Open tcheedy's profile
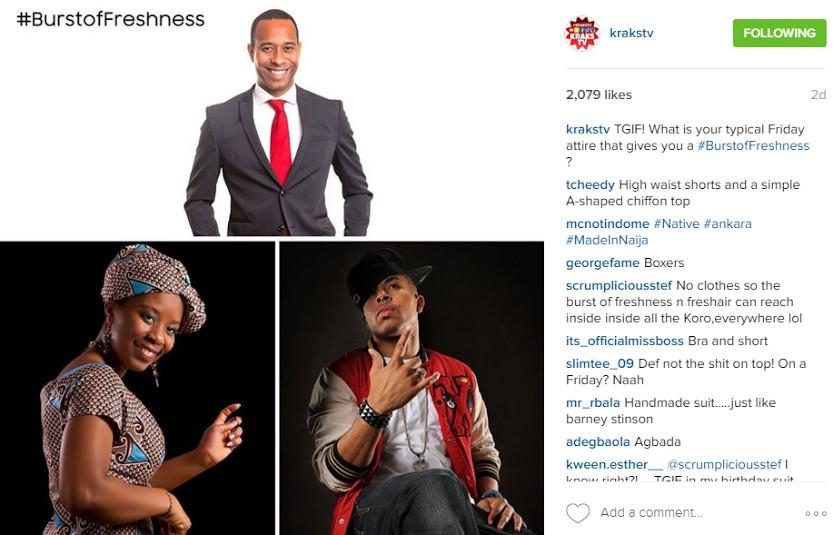The image size is (833, 535). coord(590,185)
